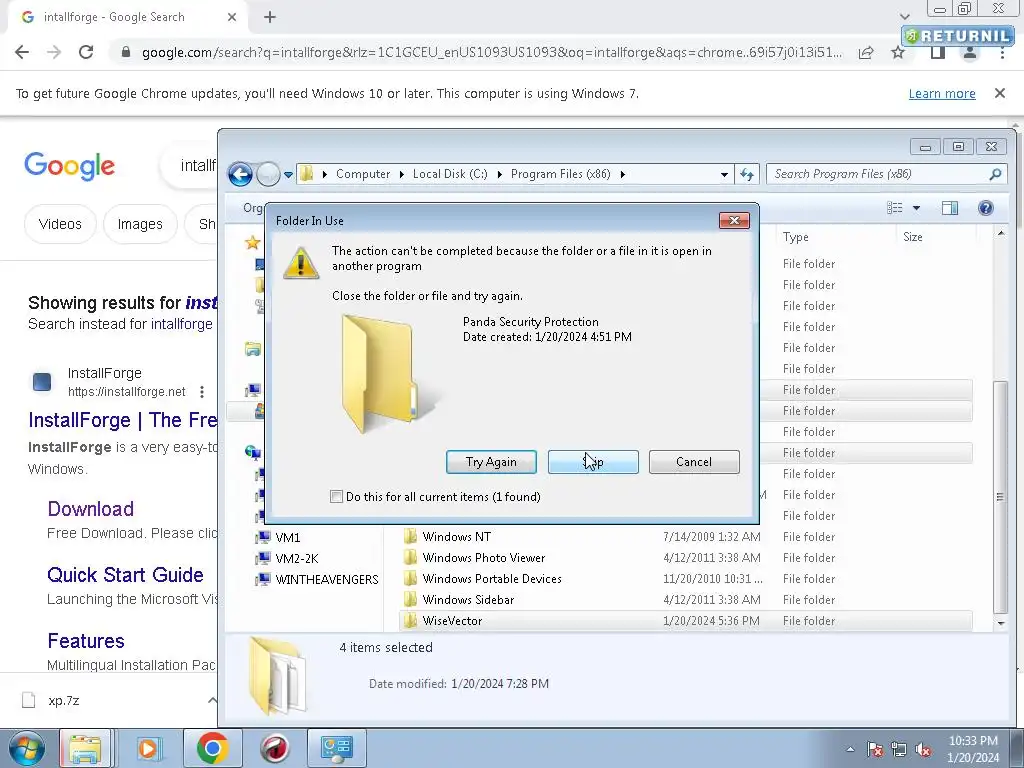Click Local Disk (C:) breadcrumb
This screenshot has height=768, width=1024.
pos(450,174)
